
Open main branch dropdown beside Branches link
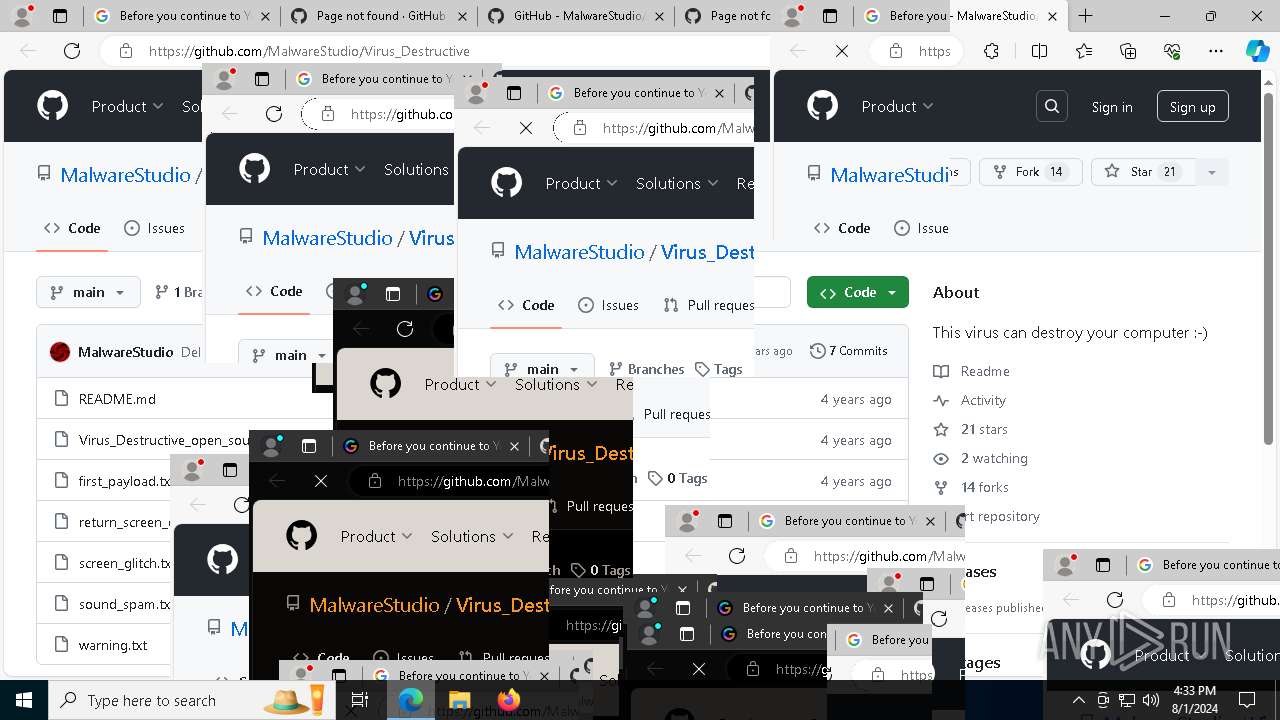pyautogui.click(x=542, y=369)
